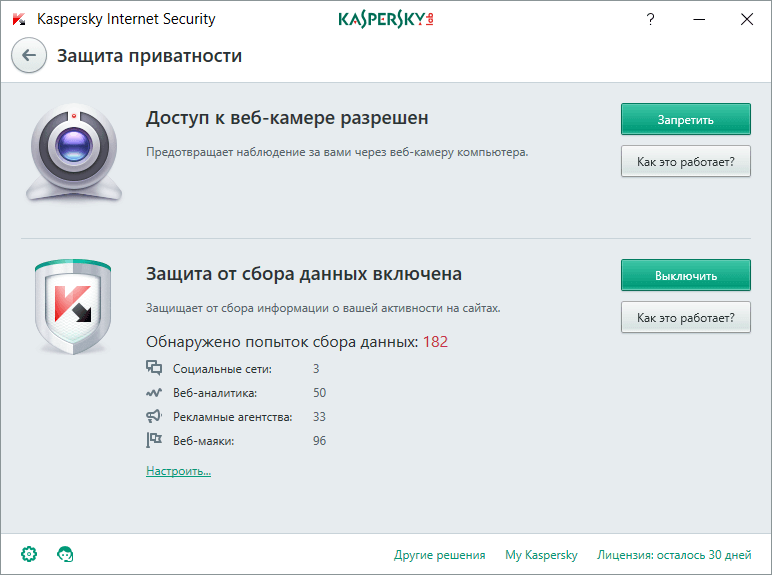Click the Веб-маяки: label
The image size is (772, 575).
coord(203,441)
